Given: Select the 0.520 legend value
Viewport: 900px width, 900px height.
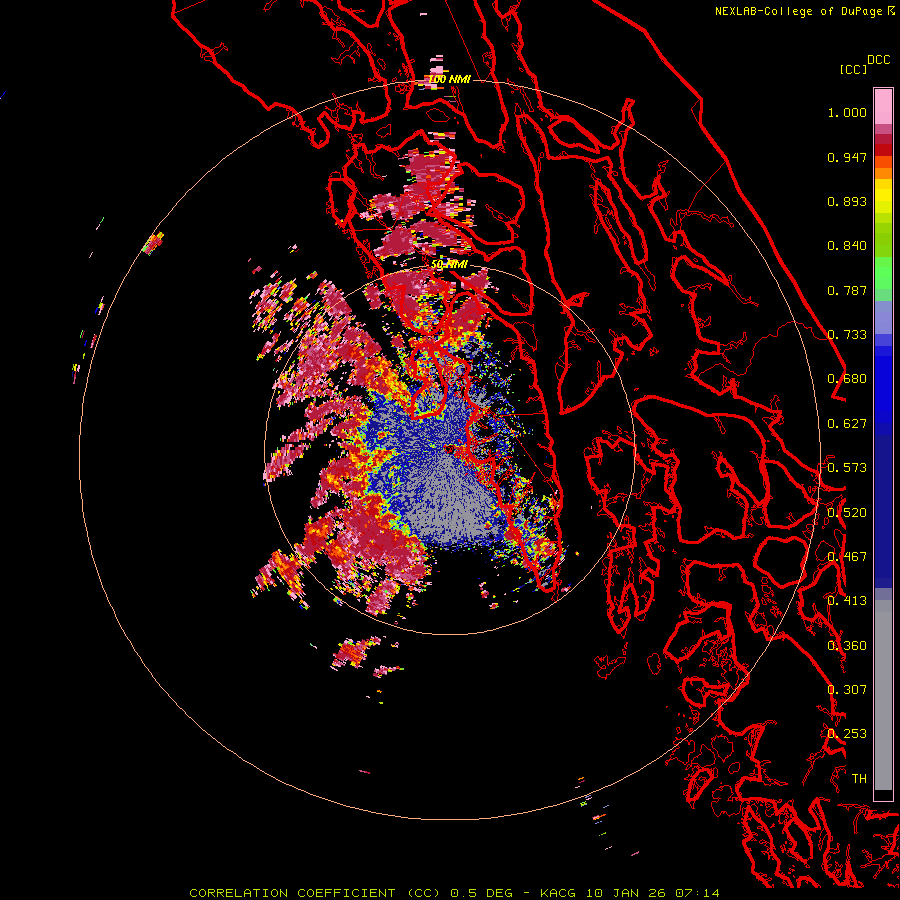Looking at the screenshot, I should tap(847, 513).
